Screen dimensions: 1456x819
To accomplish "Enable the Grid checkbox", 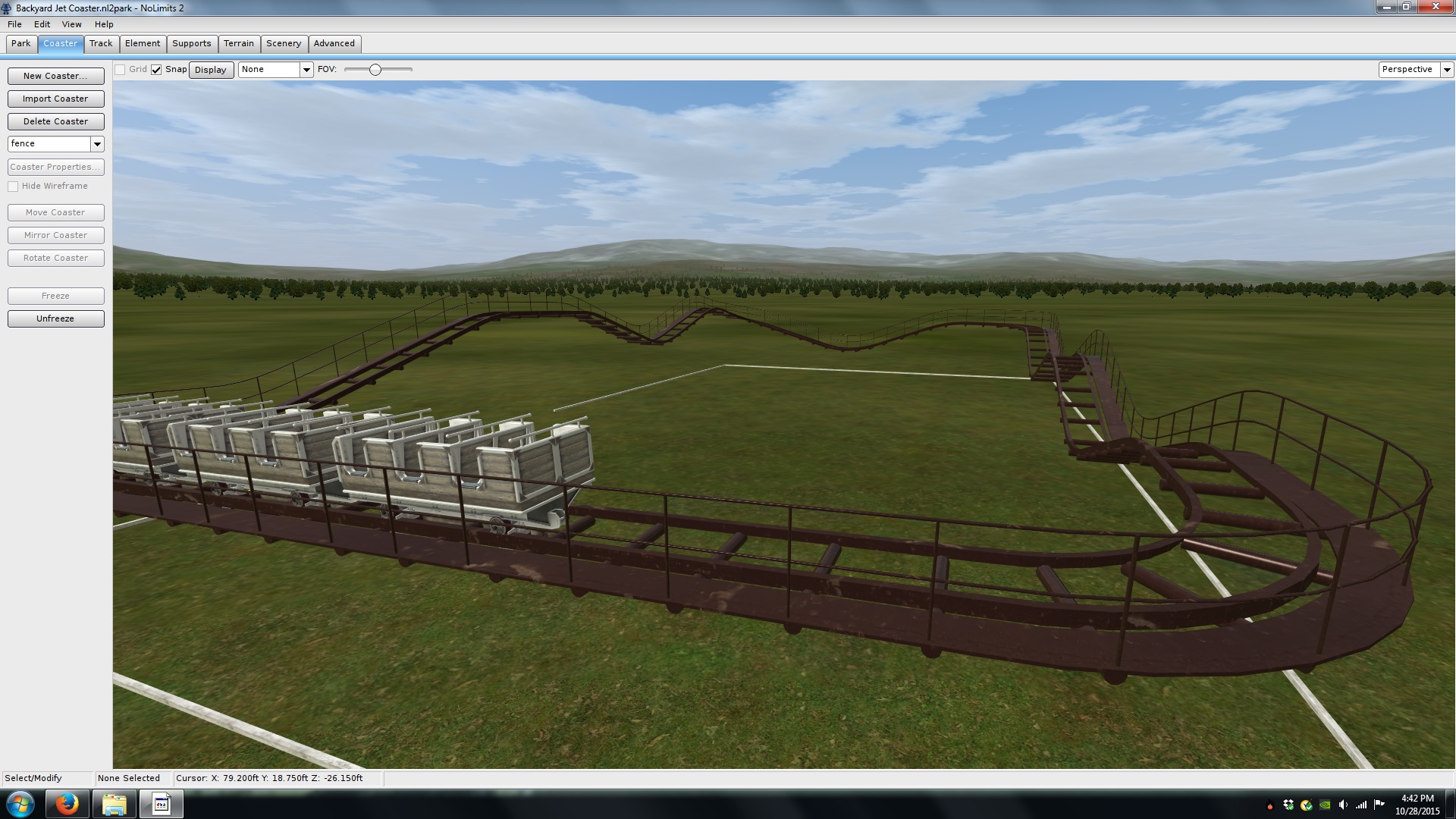I will [x=120, y=70].
